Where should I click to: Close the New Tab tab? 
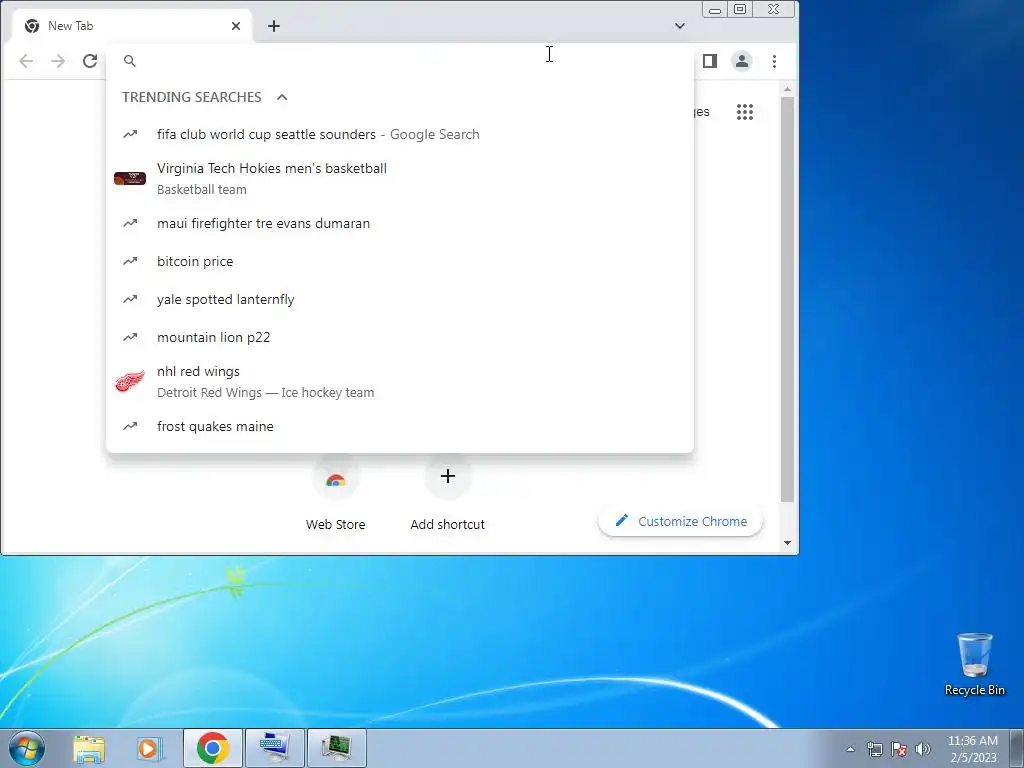pos(236,26)
